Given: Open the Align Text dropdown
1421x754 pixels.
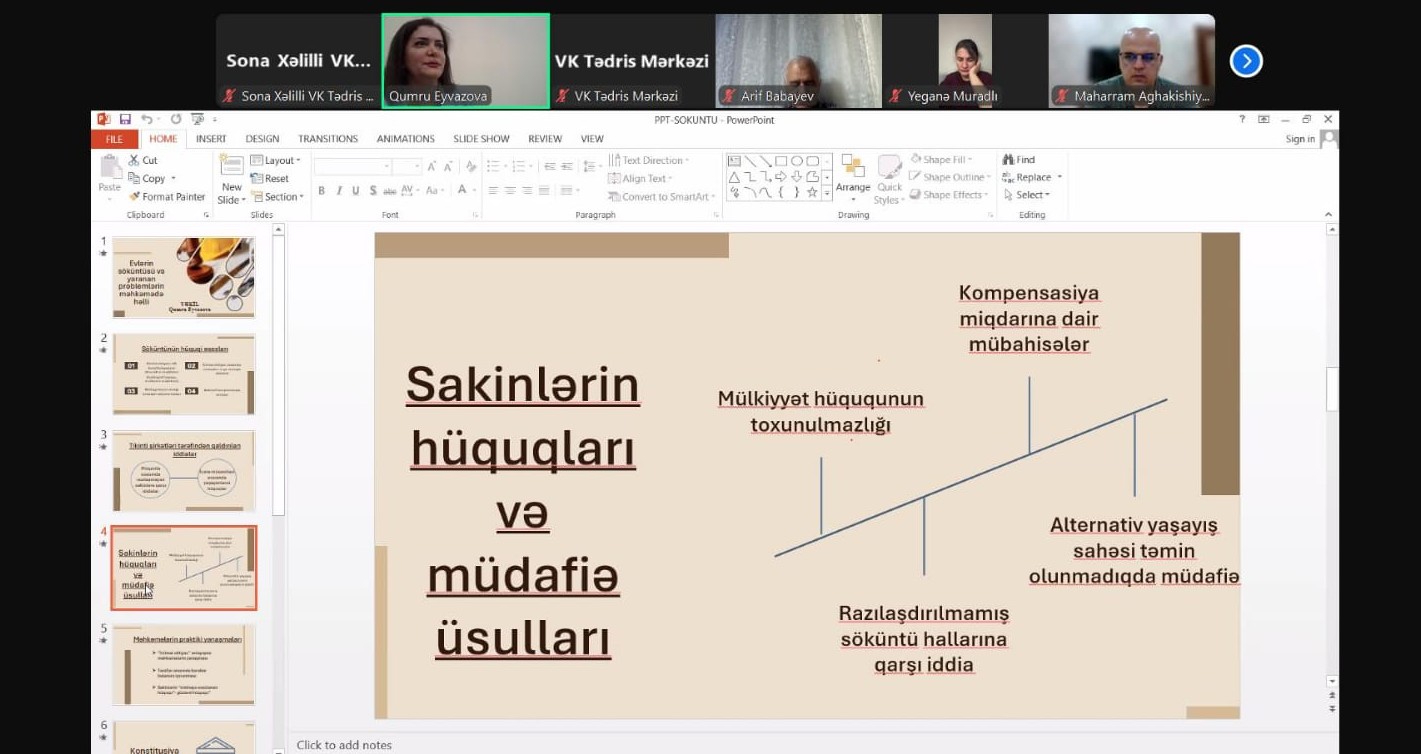Looking at the screenshot, I should click(x=640, y=178).
